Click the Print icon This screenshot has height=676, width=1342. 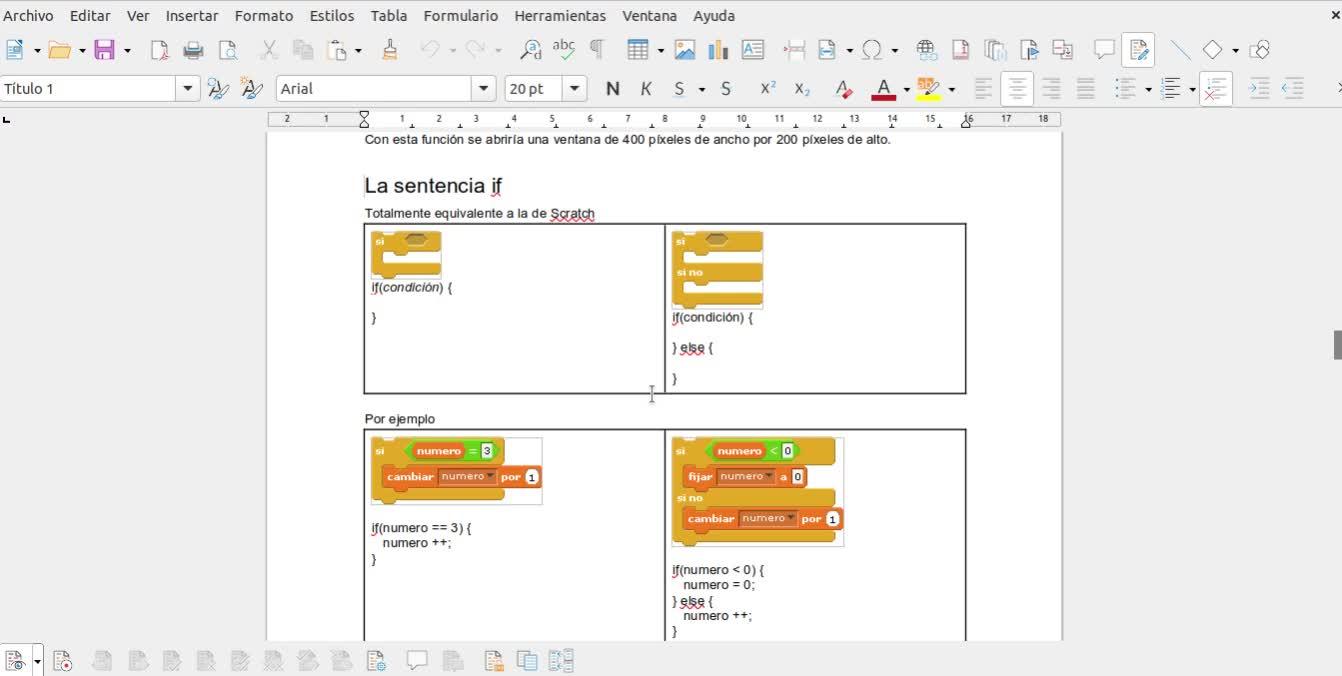[194, 50]
